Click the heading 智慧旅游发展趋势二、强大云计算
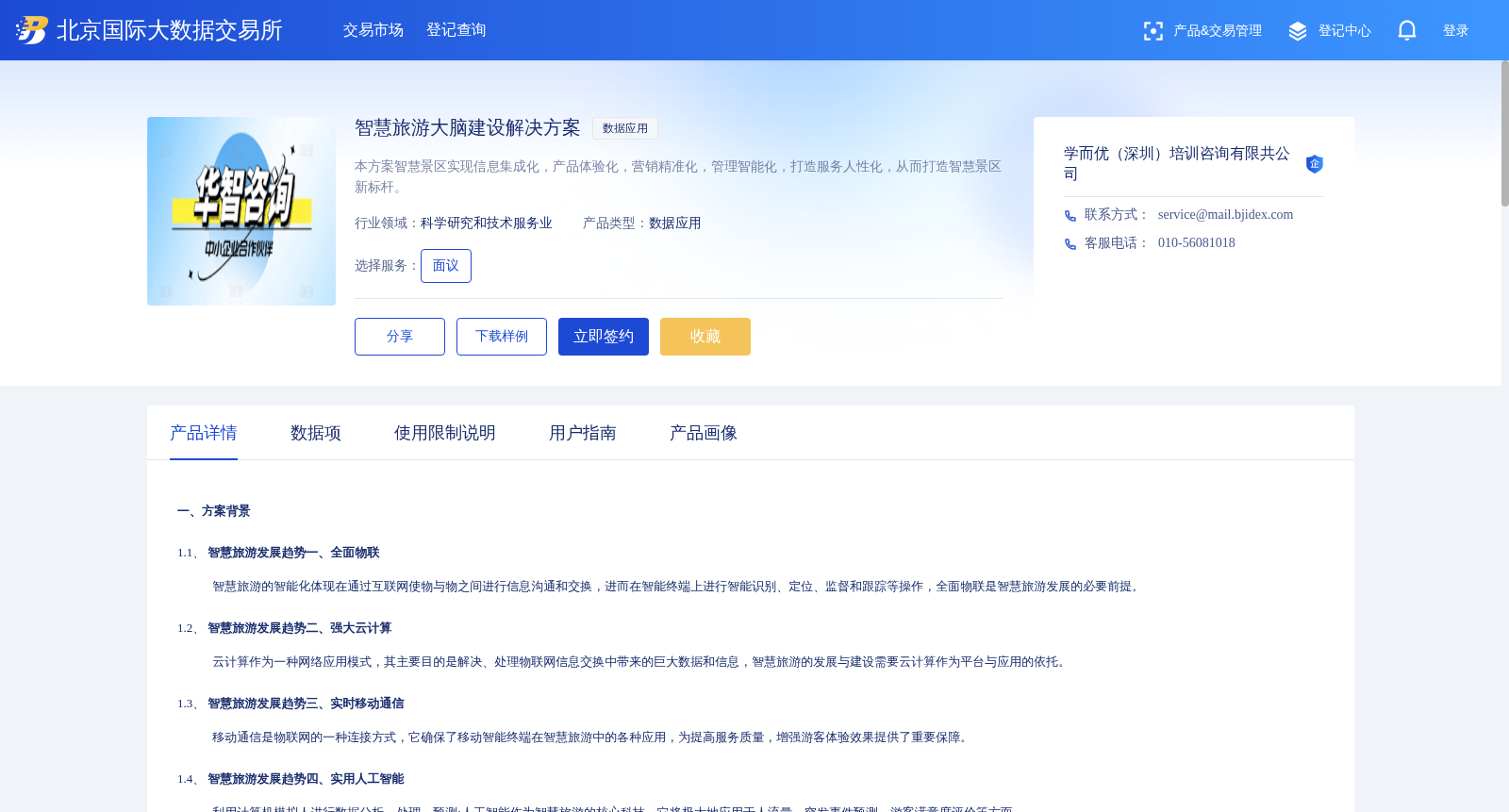Image resolution: width=1509 pixels, height=812 pixels. pos(300,628)
